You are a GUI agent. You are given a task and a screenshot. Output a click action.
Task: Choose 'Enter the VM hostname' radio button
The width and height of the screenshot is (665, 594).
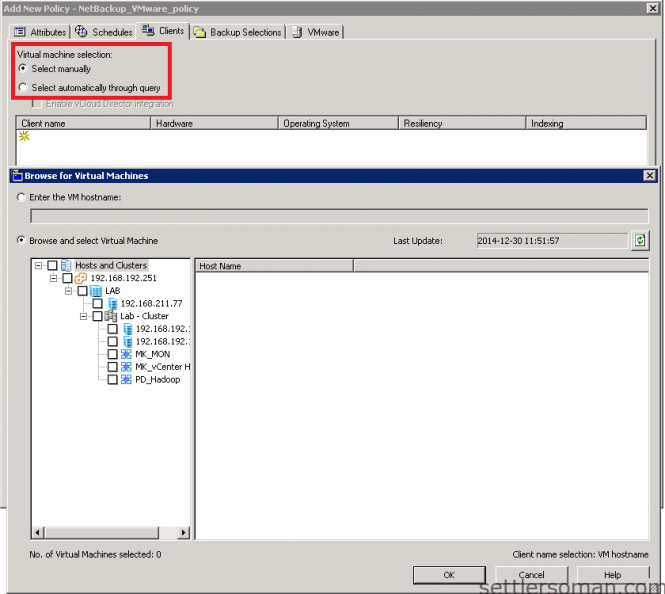pos(23,197)
